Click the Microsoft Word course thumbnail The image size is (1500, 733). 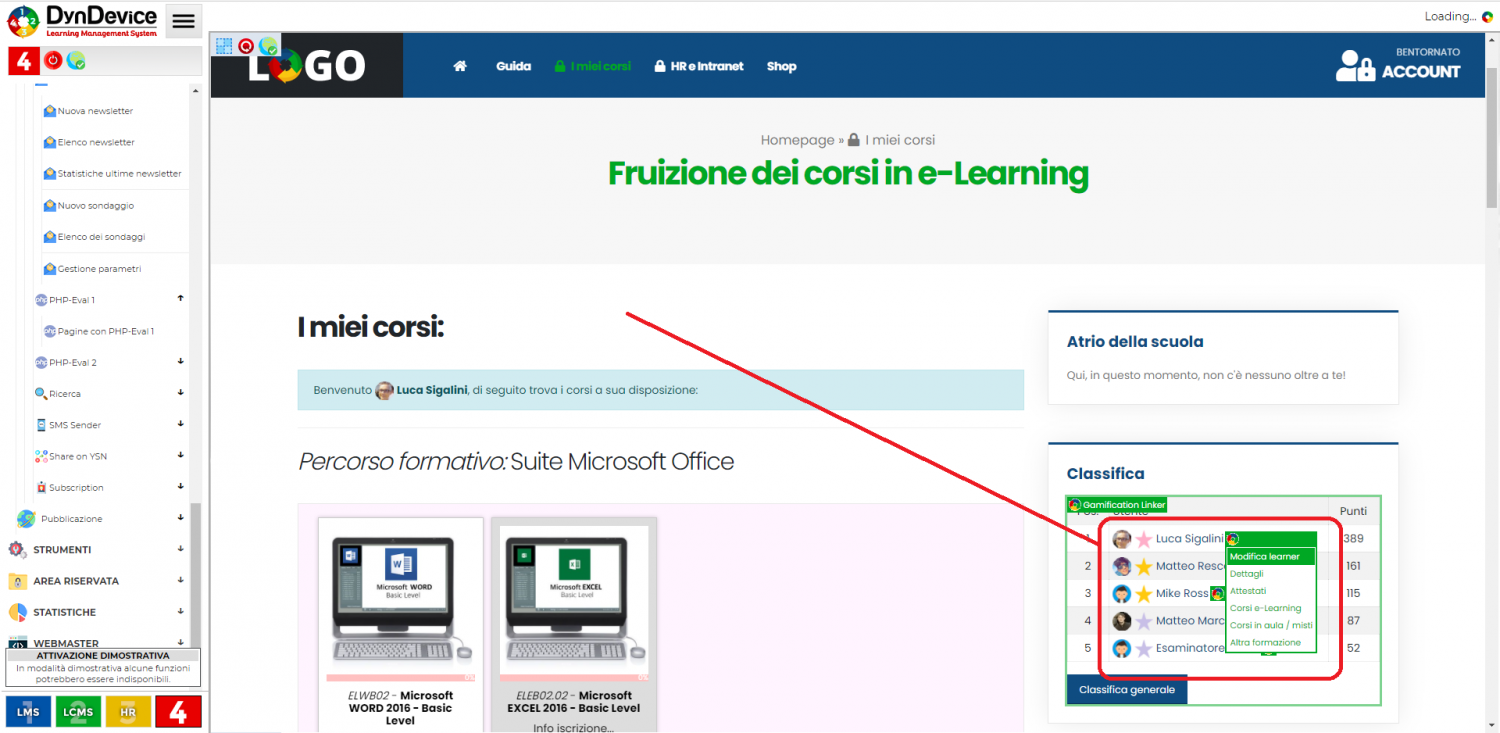click(x=400, y=595)
